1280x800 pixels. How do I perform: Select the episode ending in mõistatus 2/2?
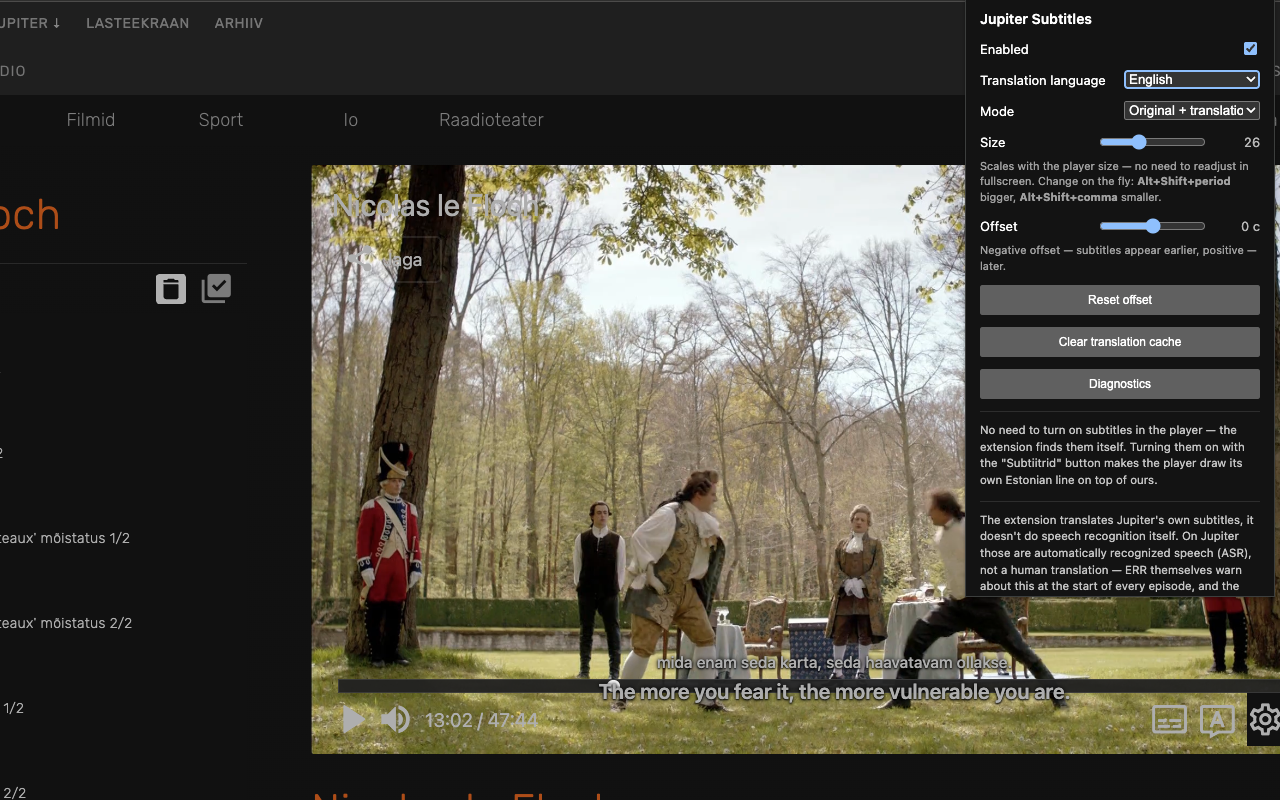coord(66,623)
